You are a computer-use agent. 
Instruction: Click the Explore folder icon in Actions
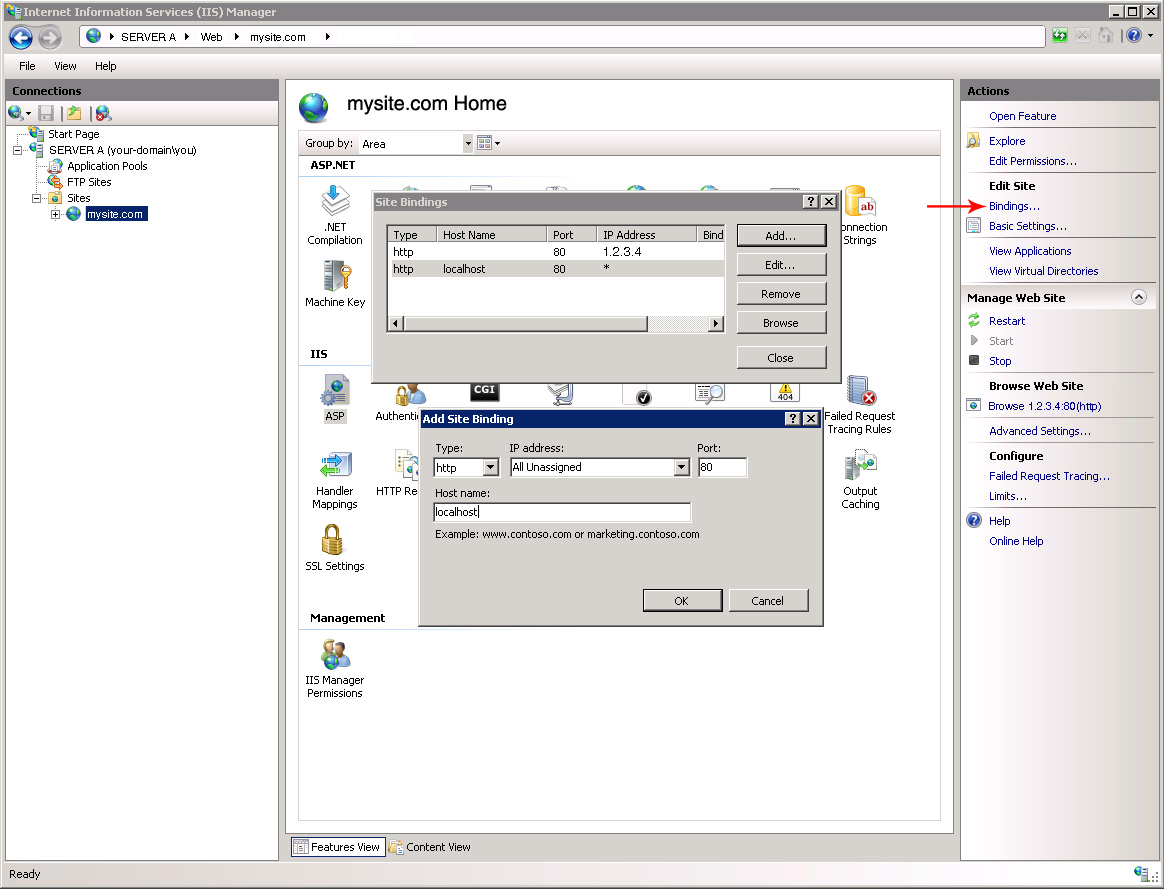coord(973,141)
